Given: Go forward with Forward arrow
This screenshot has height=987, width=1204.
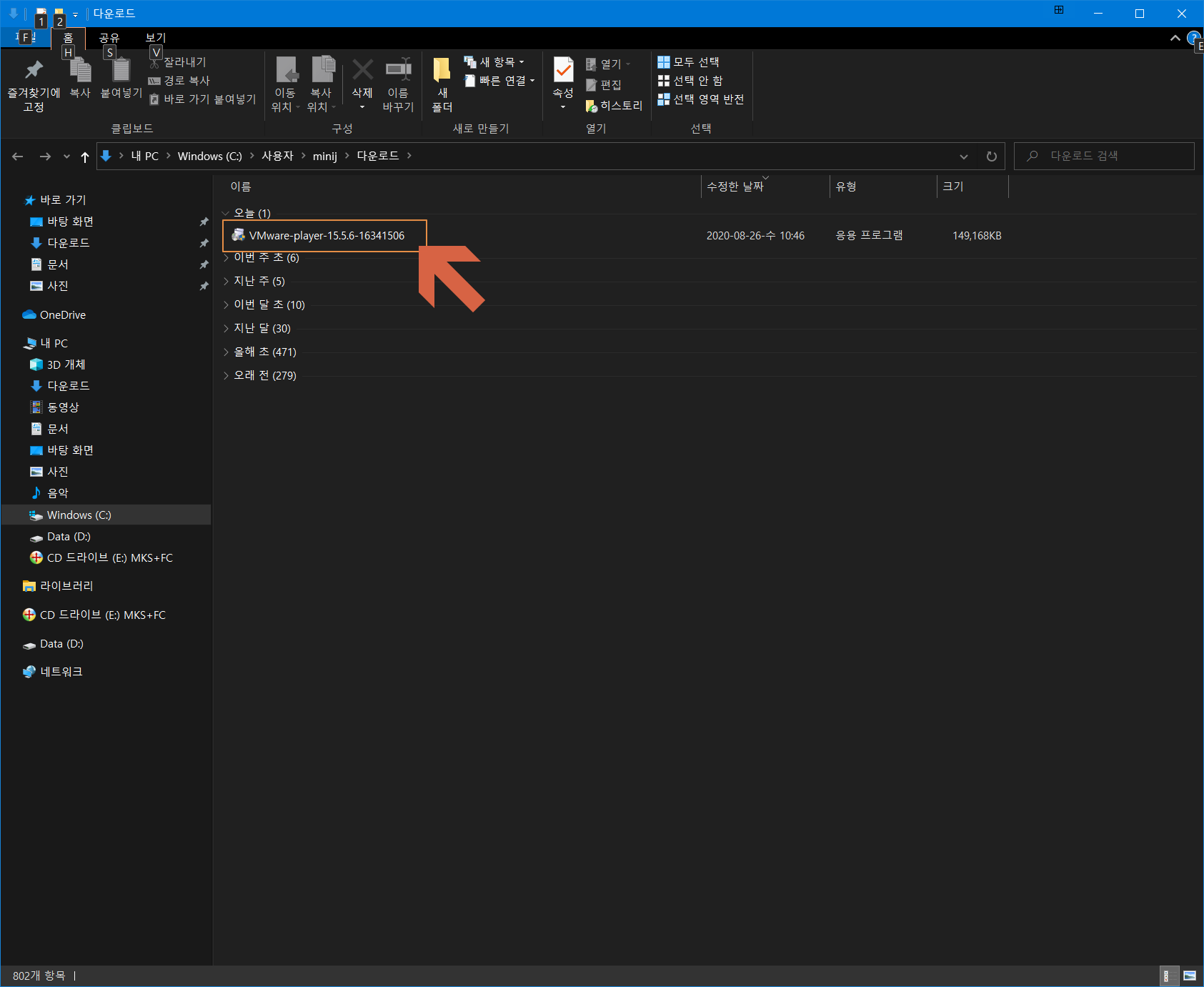Looking at the screenshot, I should click(x=45, y=157).
